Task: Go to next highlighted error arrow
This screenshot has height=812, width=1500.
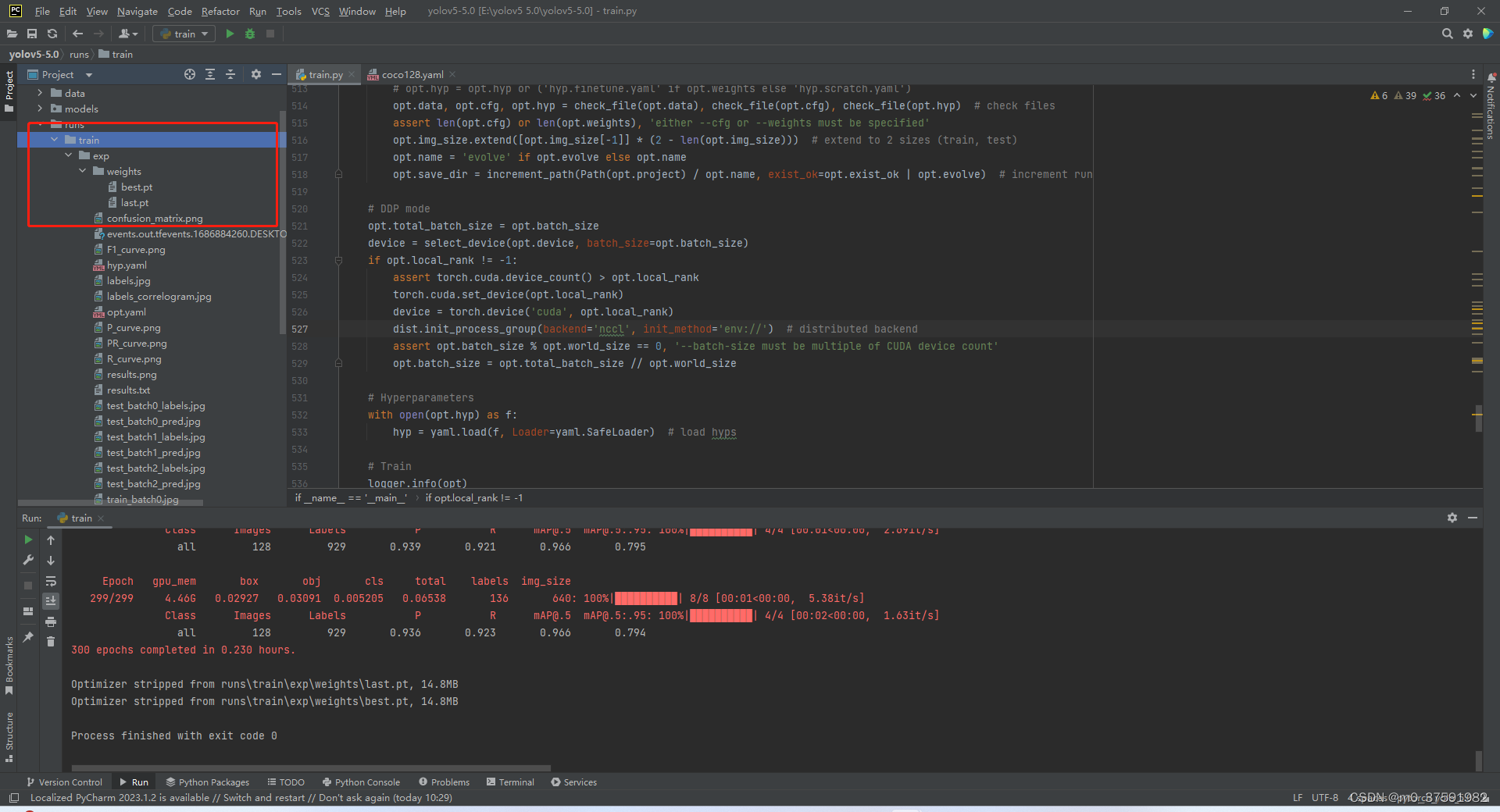Action: [1473, 95]
